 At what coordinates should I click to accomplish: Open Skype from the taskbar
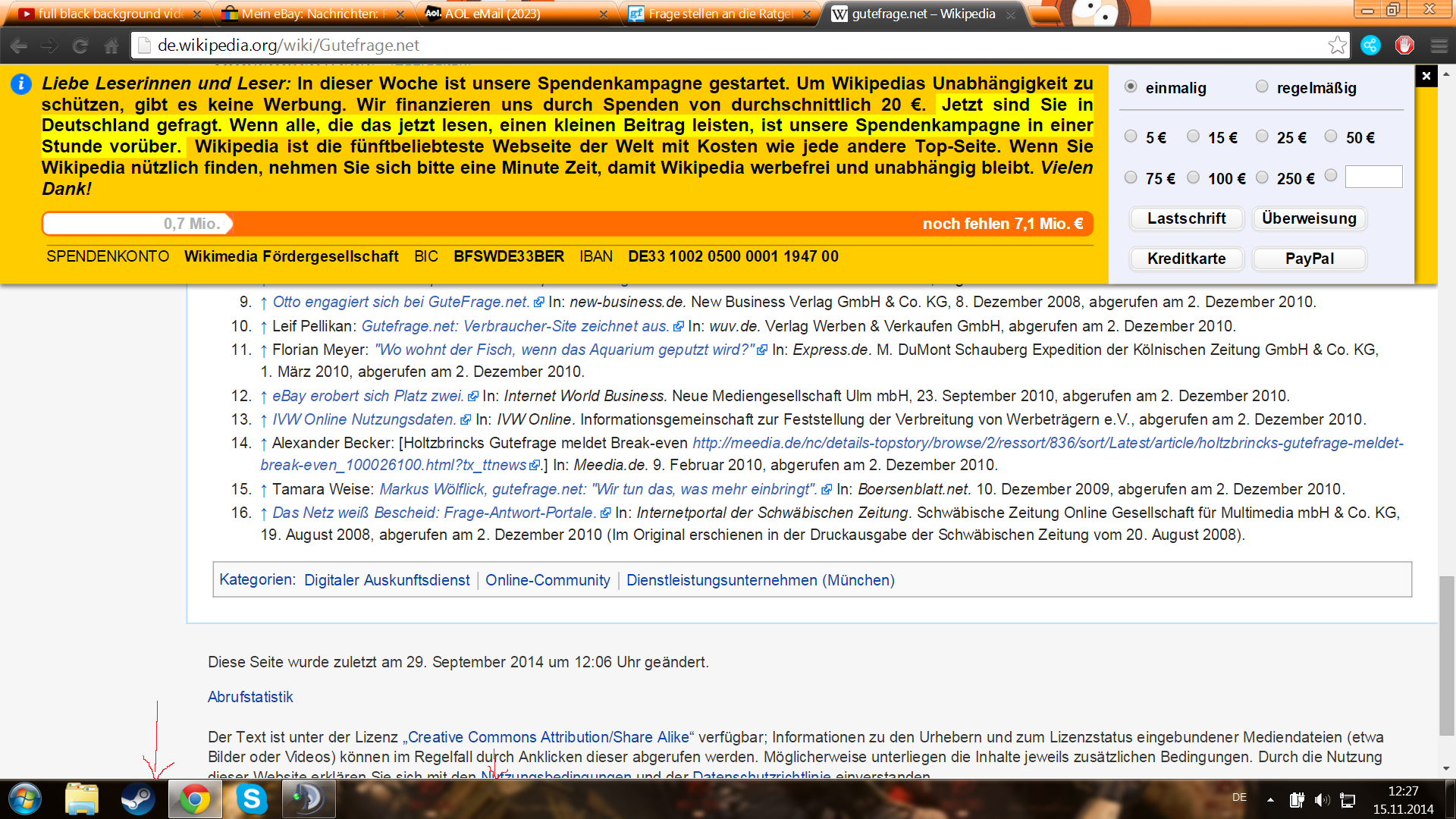coord(252,799)
